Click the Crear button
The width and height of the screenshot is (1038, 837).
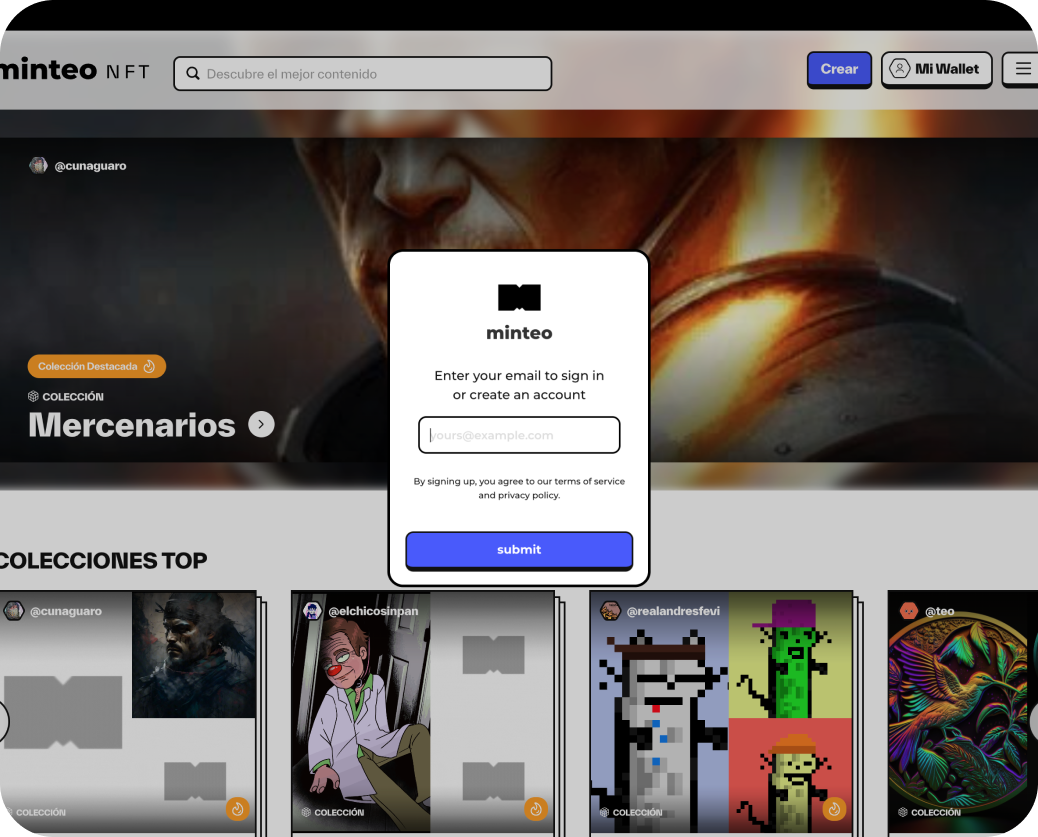coord(839,69)
